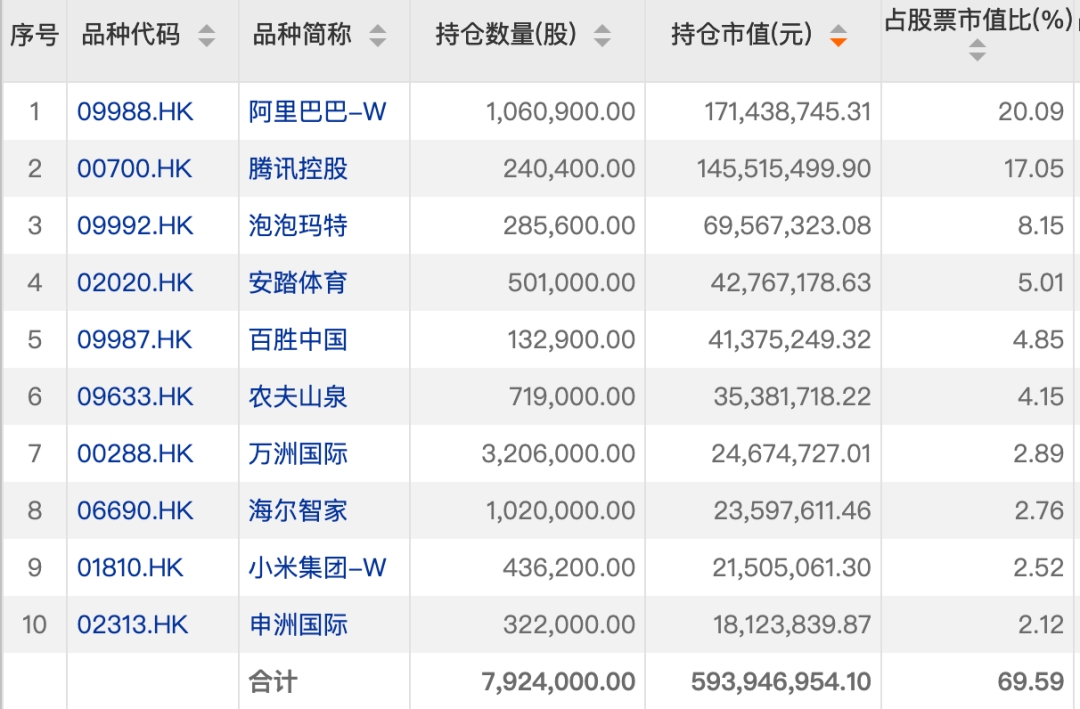This screenshot has height=709, width=1080.
Task: Select the holding quantity 436,200.00
Action: click(569, 568)
